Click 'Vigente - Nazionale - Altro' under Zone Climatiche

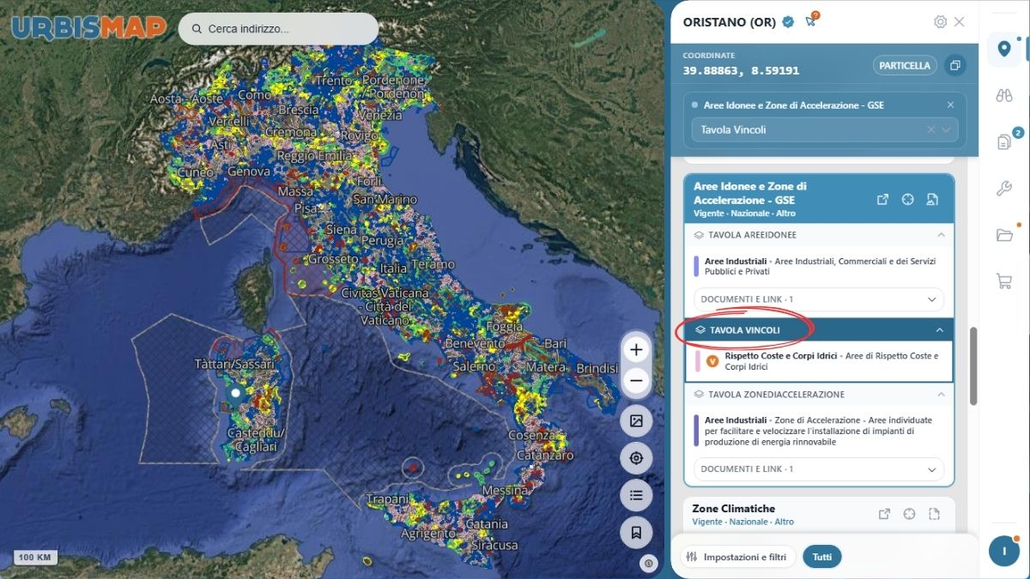[x=743, y=522]
